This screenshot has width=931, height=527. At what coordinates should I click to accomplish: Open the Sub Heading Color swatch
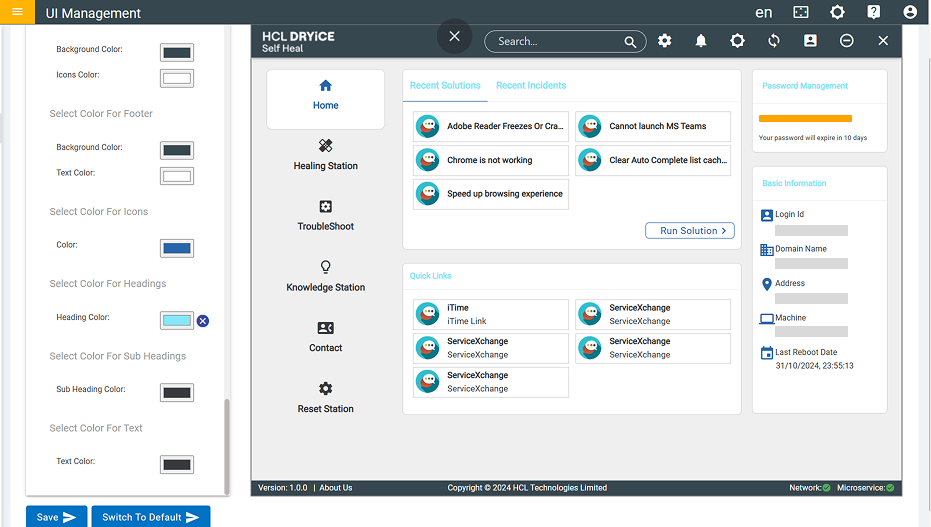[x=177, y=393]
